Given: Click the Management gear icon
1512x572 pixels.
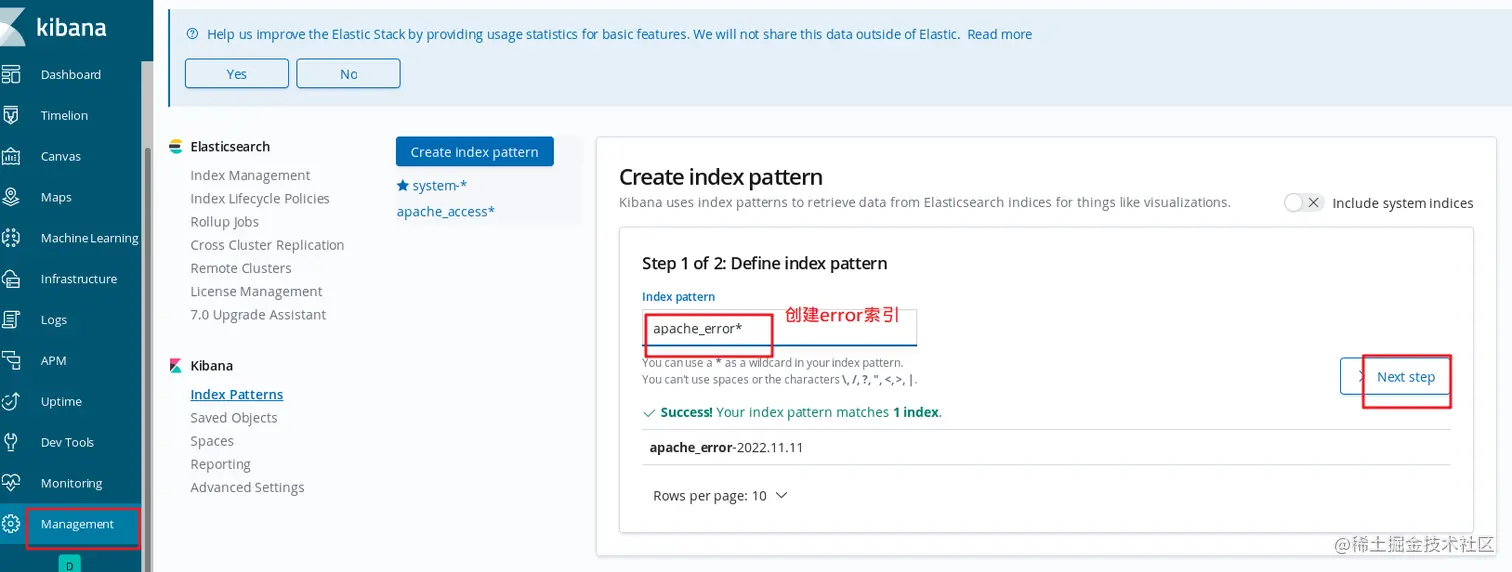Looking at the screenshot, I should click(x=11, y=524).
